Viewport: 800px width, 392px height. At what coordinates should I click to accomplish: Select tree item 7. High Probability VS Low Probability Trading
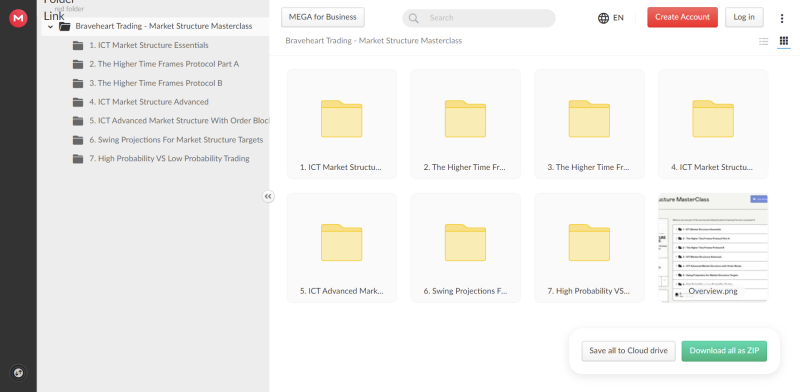(169, 159)
